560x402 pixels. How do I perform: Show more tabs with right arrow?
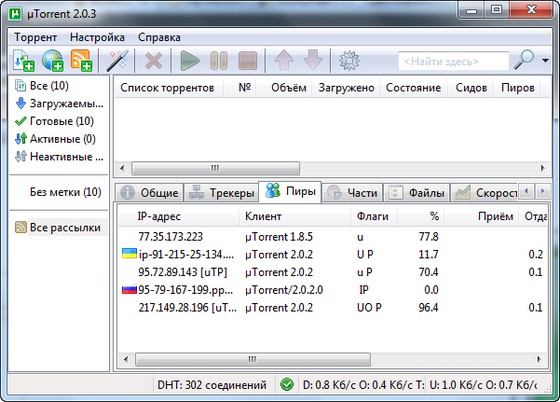543,191
